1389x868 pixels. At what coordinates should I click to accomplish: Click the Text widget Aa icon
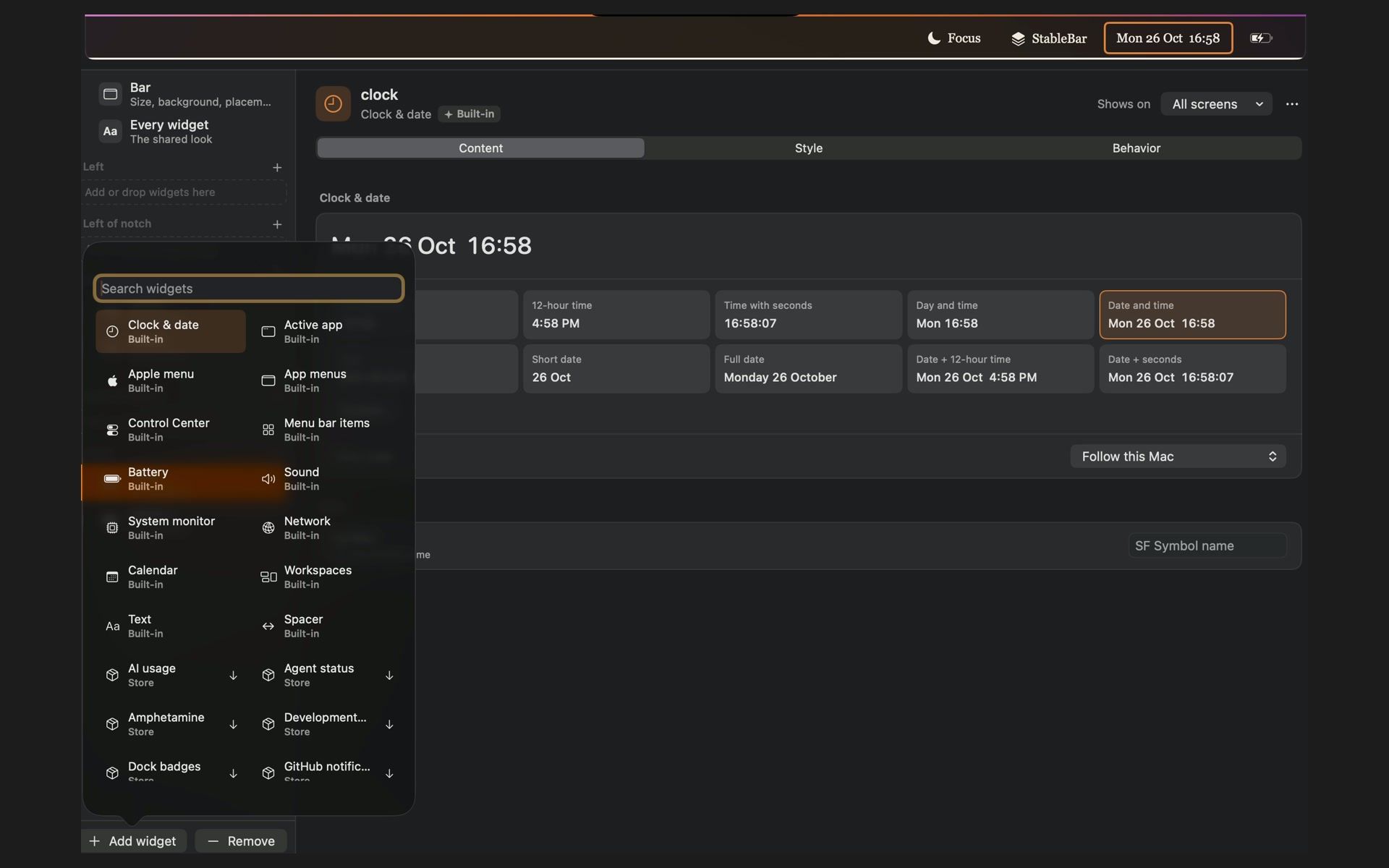tap(112, 626)
